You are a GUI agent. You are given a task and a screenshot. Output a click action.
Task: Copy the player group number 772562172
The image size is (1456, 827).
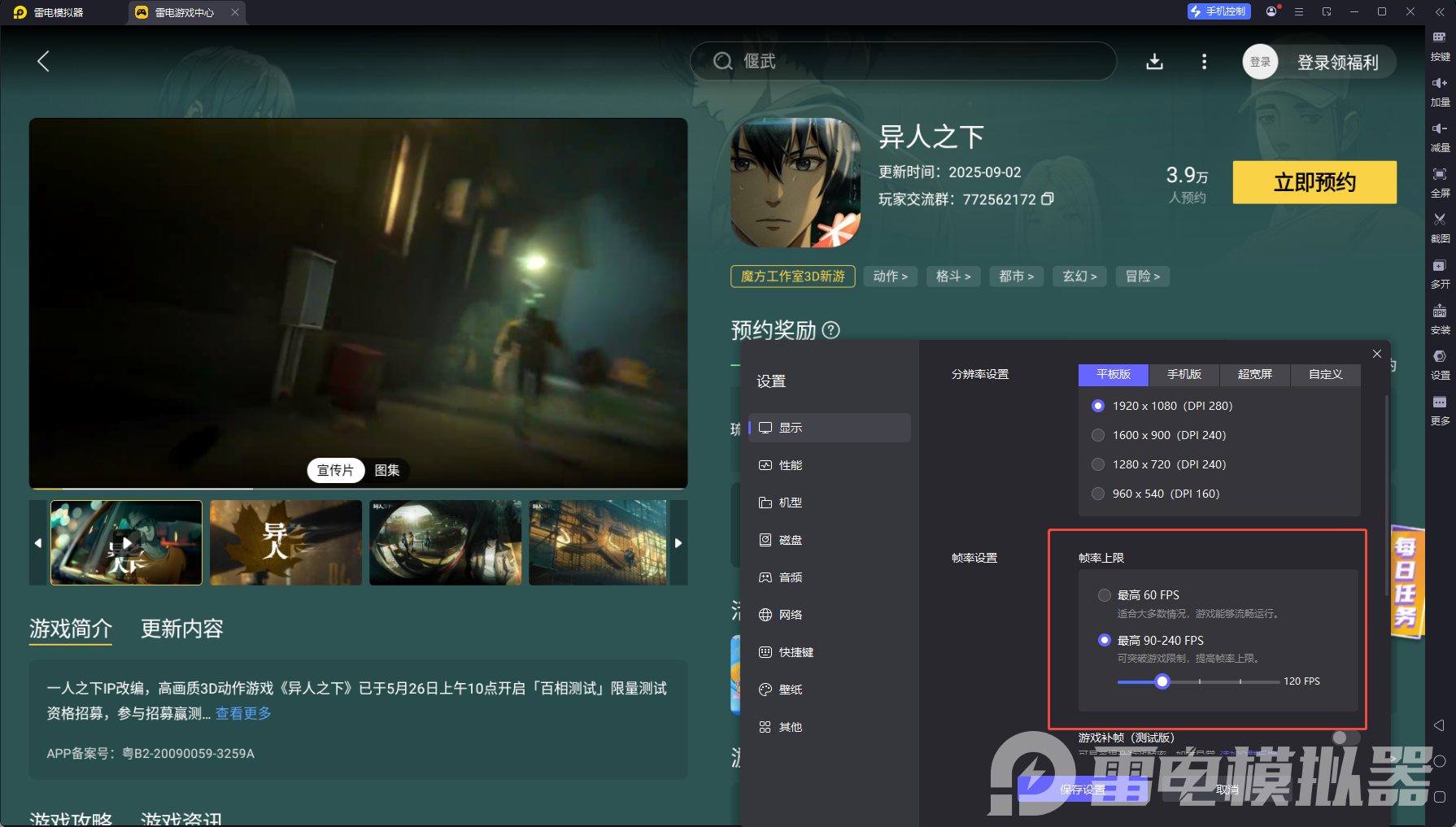[1048, 199]
